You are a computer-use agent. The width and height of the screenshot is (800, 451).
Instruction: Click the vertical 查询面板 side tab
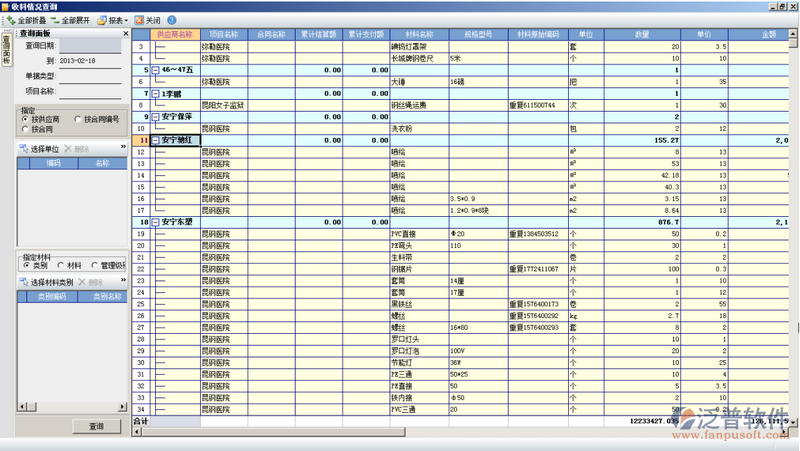click(x=6, y=48)
